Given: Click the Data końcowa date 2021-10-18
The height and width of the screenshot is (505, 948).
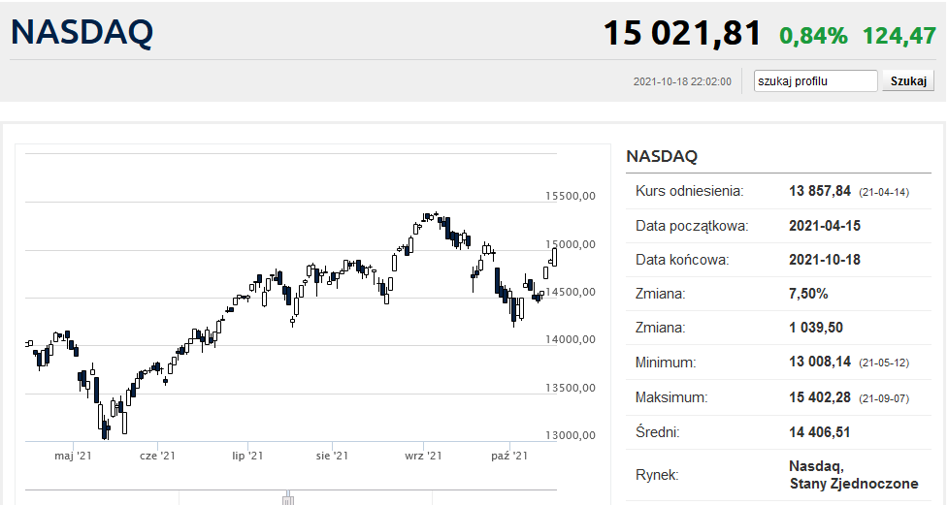Looking at the screenshot, I should coord(824,260).
